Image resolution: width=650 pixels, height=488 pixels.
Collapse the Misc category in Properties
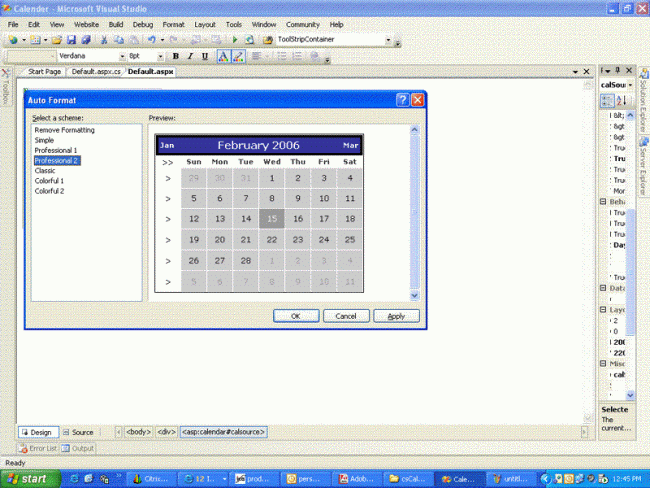click(x=604, y=363)
